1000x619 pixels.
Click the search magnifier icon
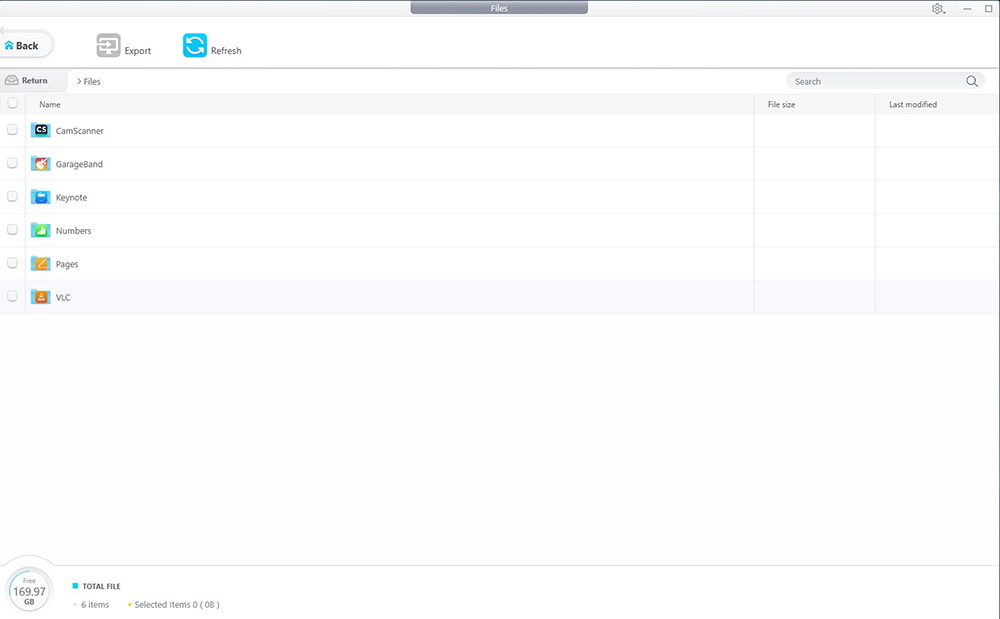971,81
